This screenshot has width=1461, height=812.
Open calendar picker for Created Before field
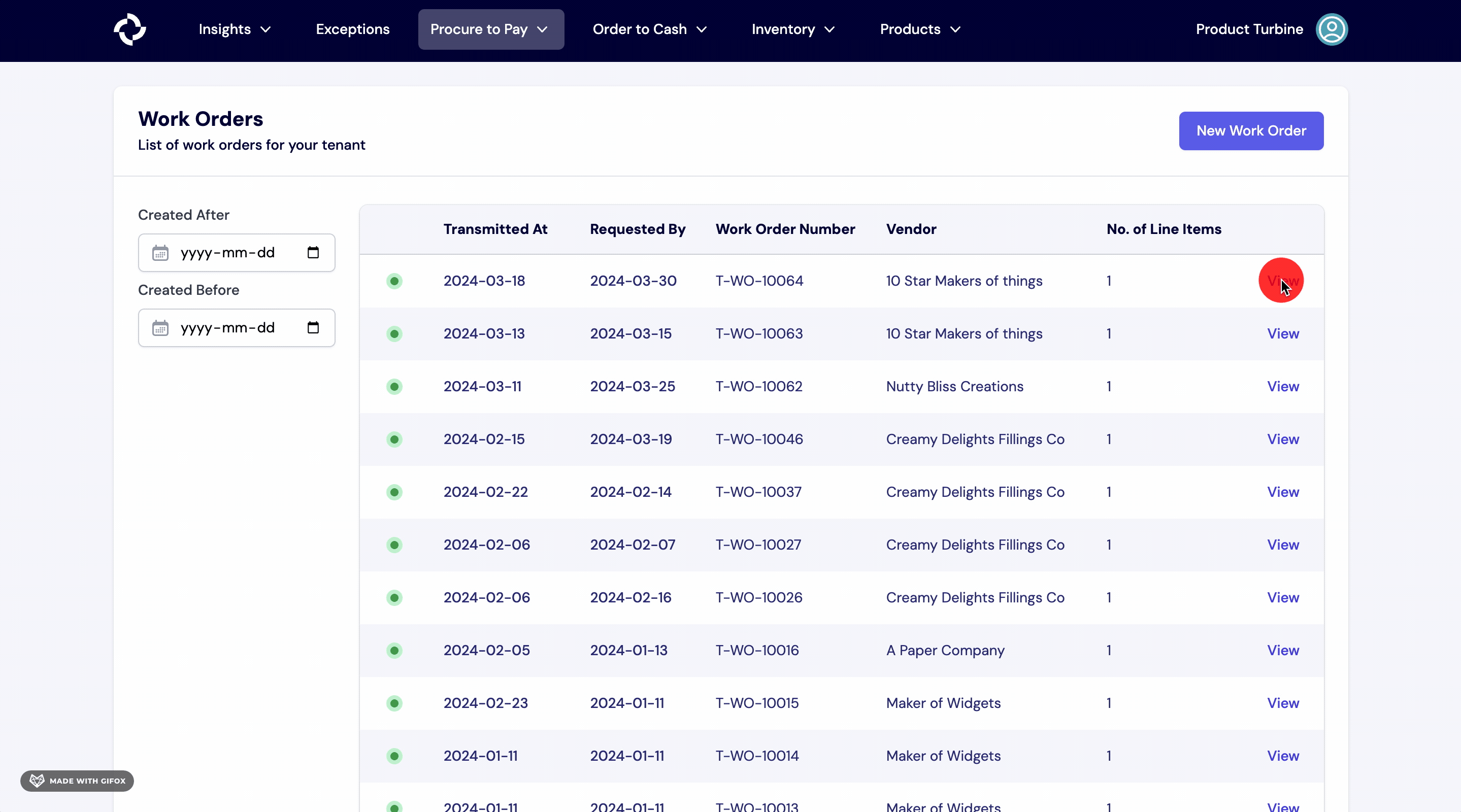point(313,328)
